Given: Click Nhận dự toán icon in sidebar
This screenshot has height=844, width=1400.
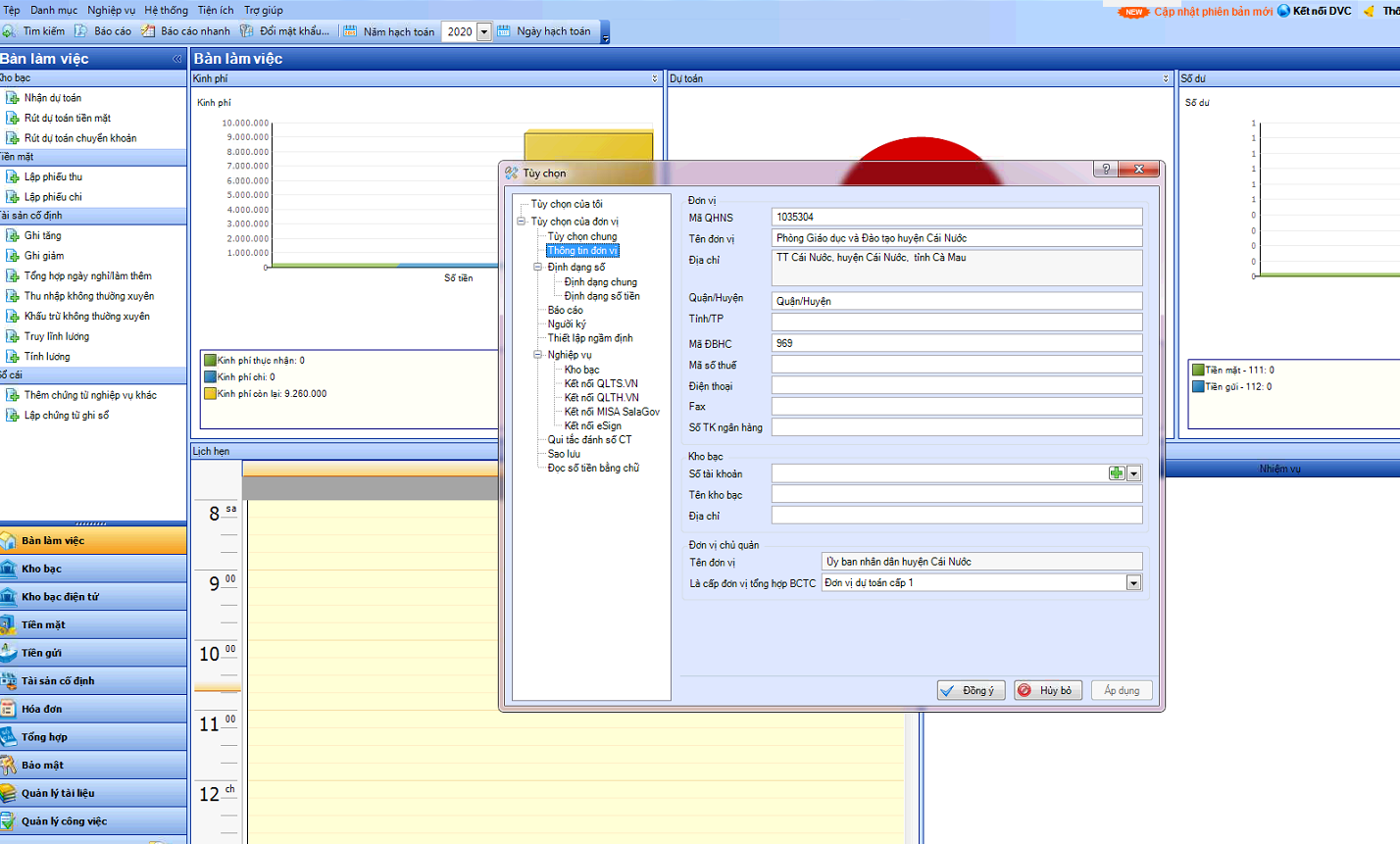Looking at the screenshot, I should pyautogui.click(x=13, y=98).
